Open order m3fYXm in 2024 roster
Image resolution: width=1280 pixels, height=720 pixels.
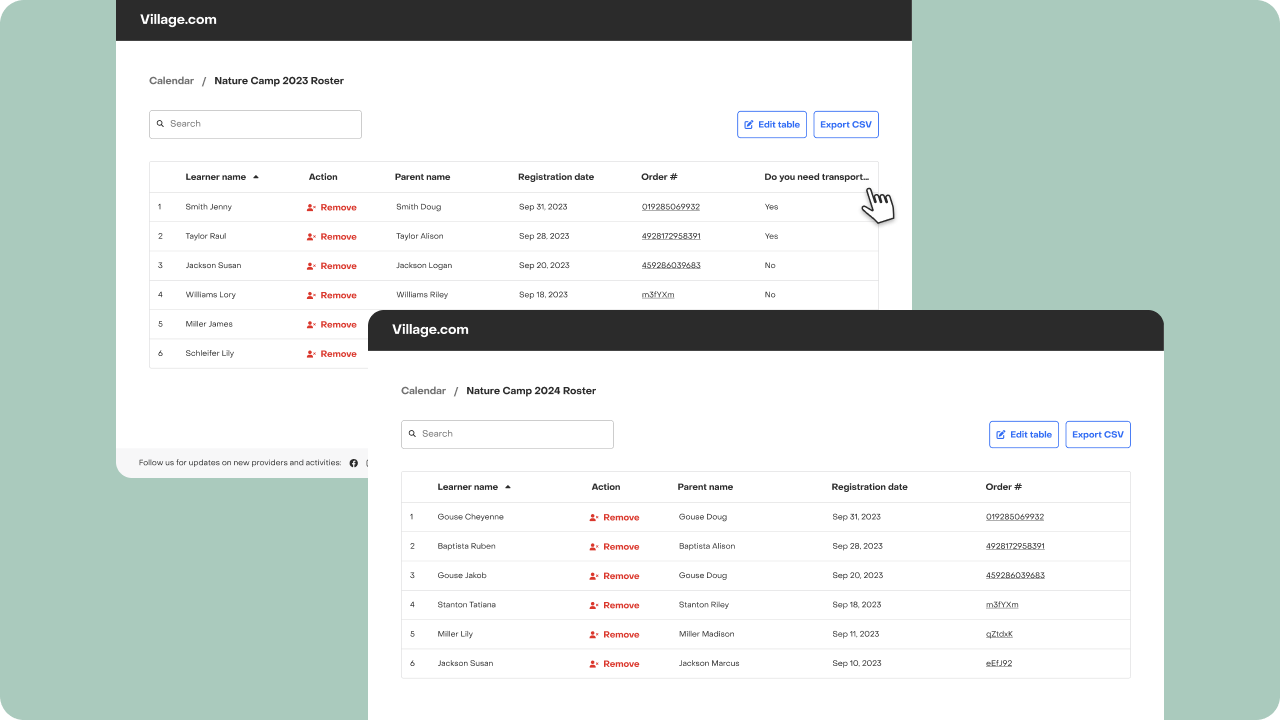click(1002, 605)
